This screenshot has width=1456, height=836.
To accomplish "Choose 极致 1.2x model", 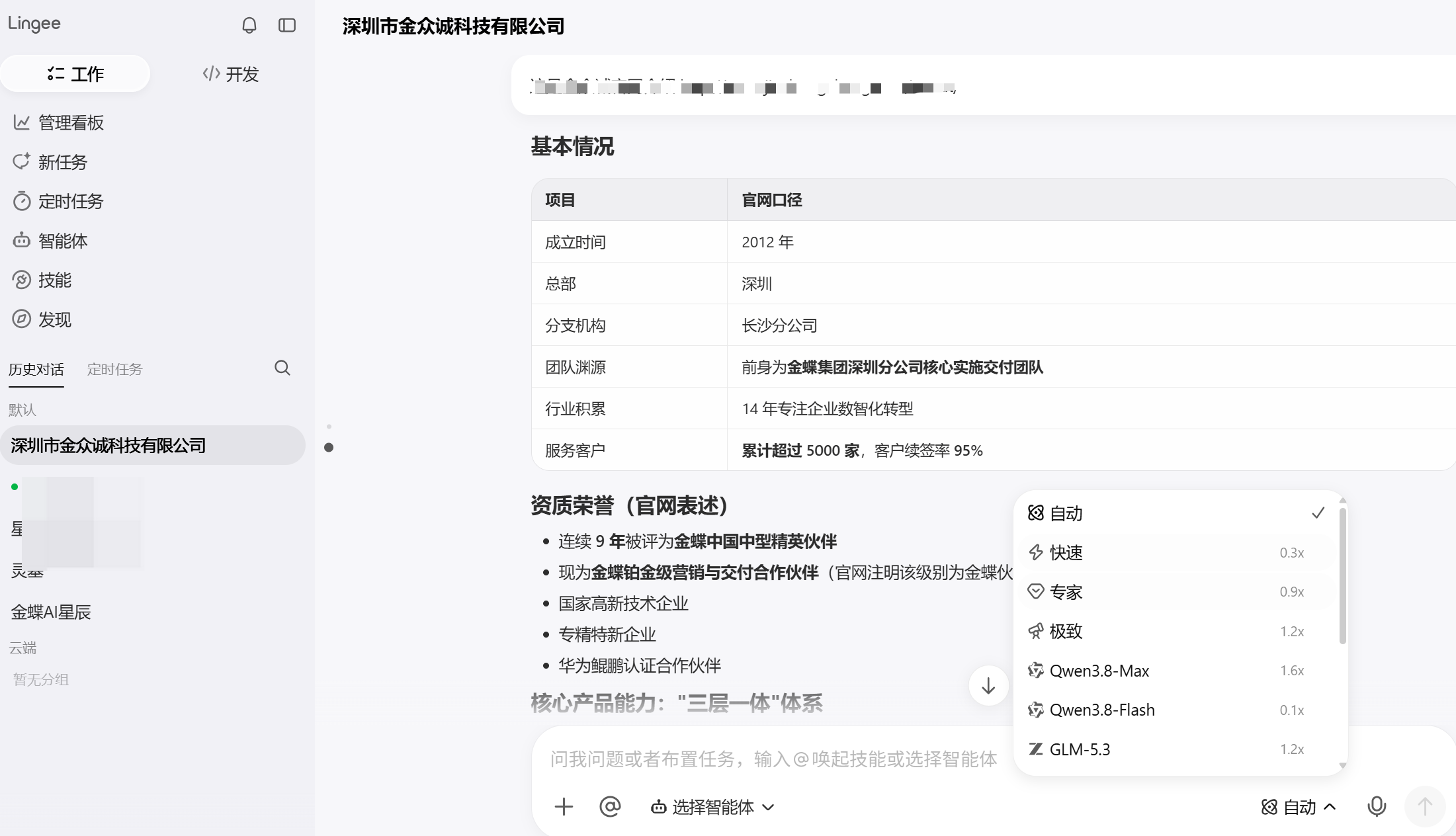I will coord(1176,631).
